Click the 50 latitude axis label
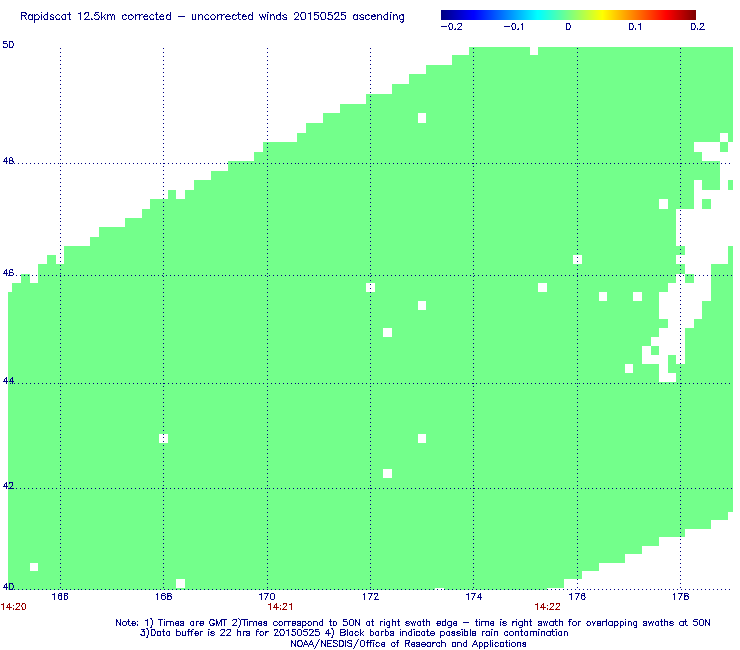This screenshot has width=740, height=650. (x=8, y=45)
